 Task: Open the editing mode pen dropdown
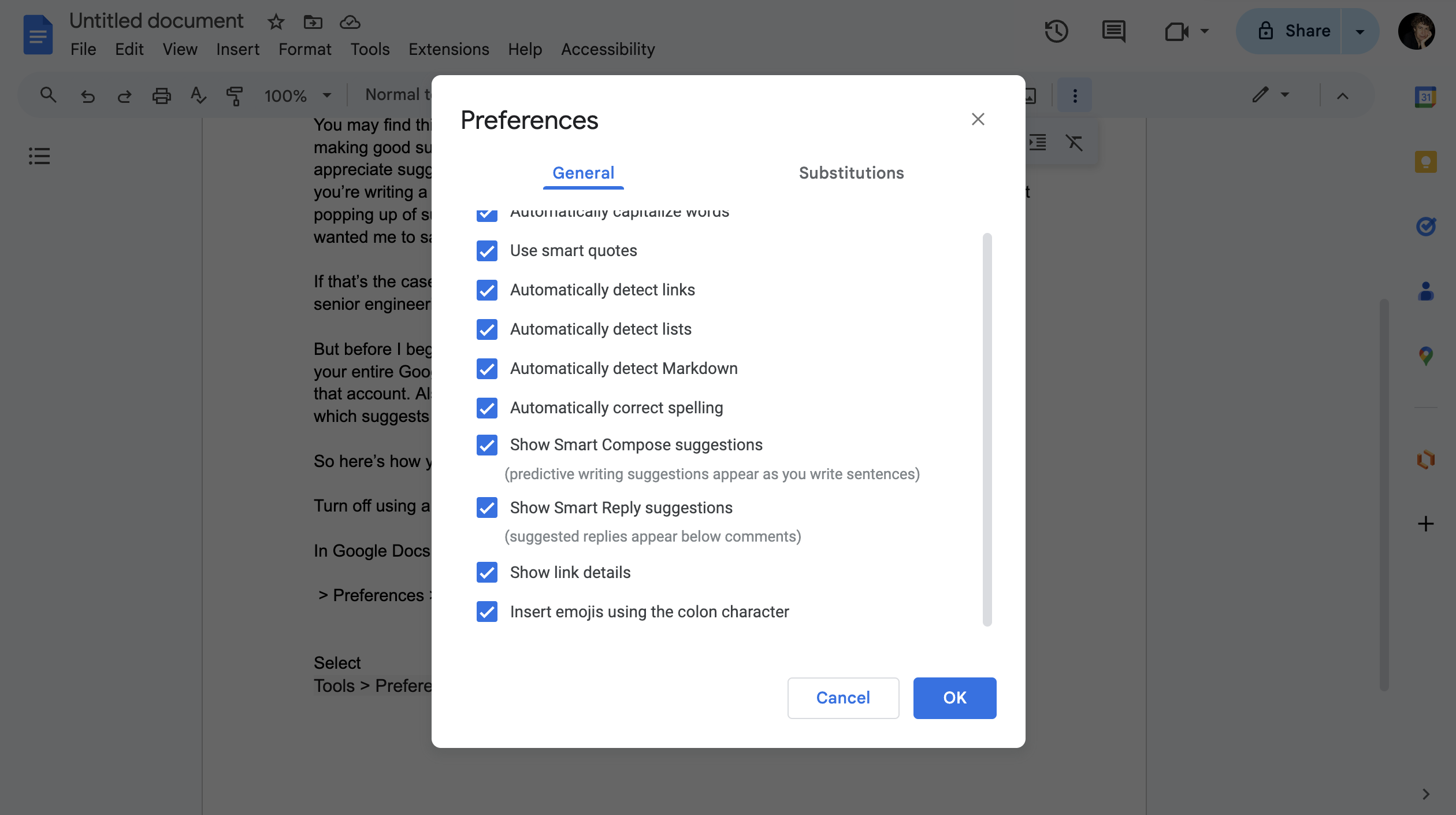point(1285,94)
